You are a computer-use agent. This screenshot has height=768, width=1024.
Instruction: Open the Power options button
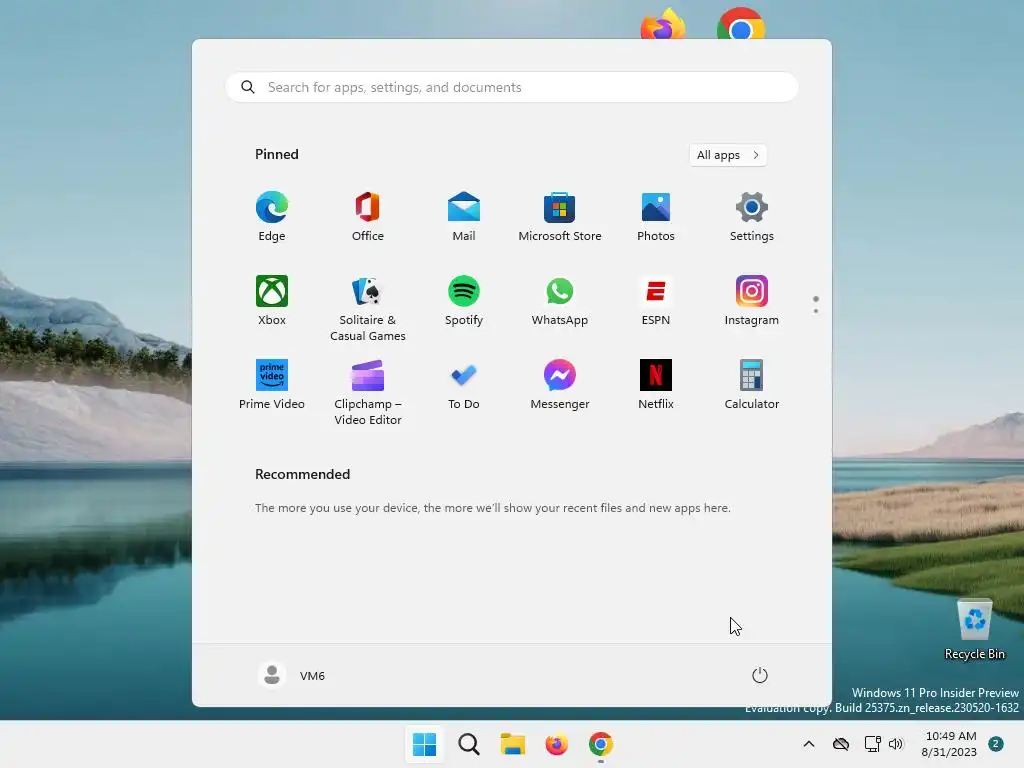(x=760, y=675)
